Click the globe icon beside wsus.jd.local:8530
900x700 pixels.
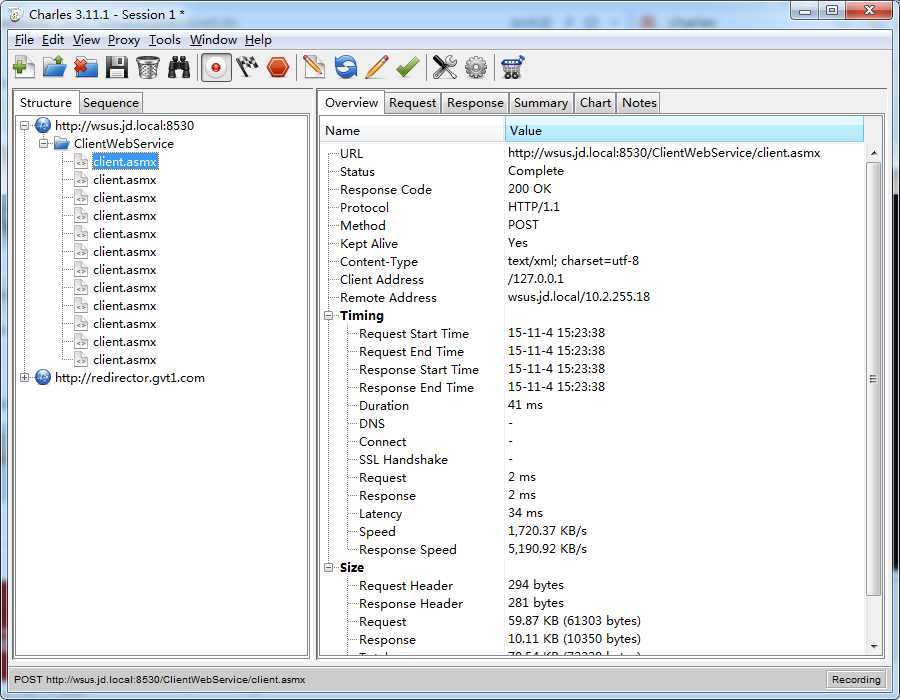43,125
